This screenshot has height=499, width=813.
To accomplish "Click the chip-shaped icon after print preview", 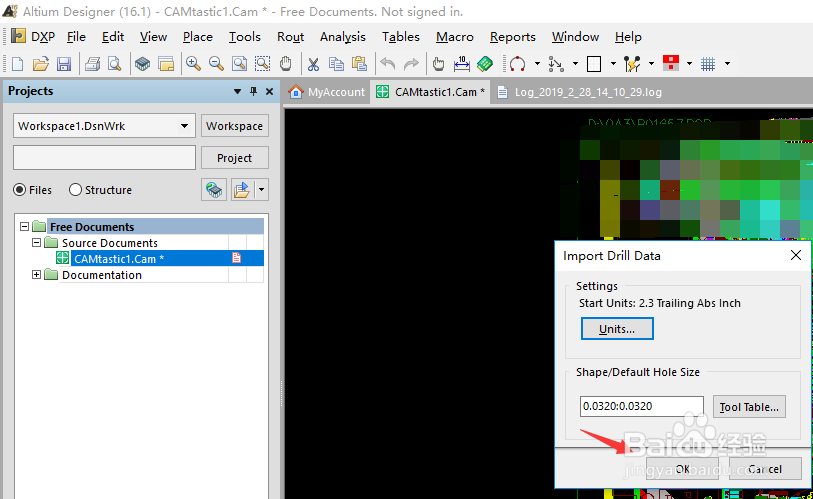I will (x=143, y=64).
